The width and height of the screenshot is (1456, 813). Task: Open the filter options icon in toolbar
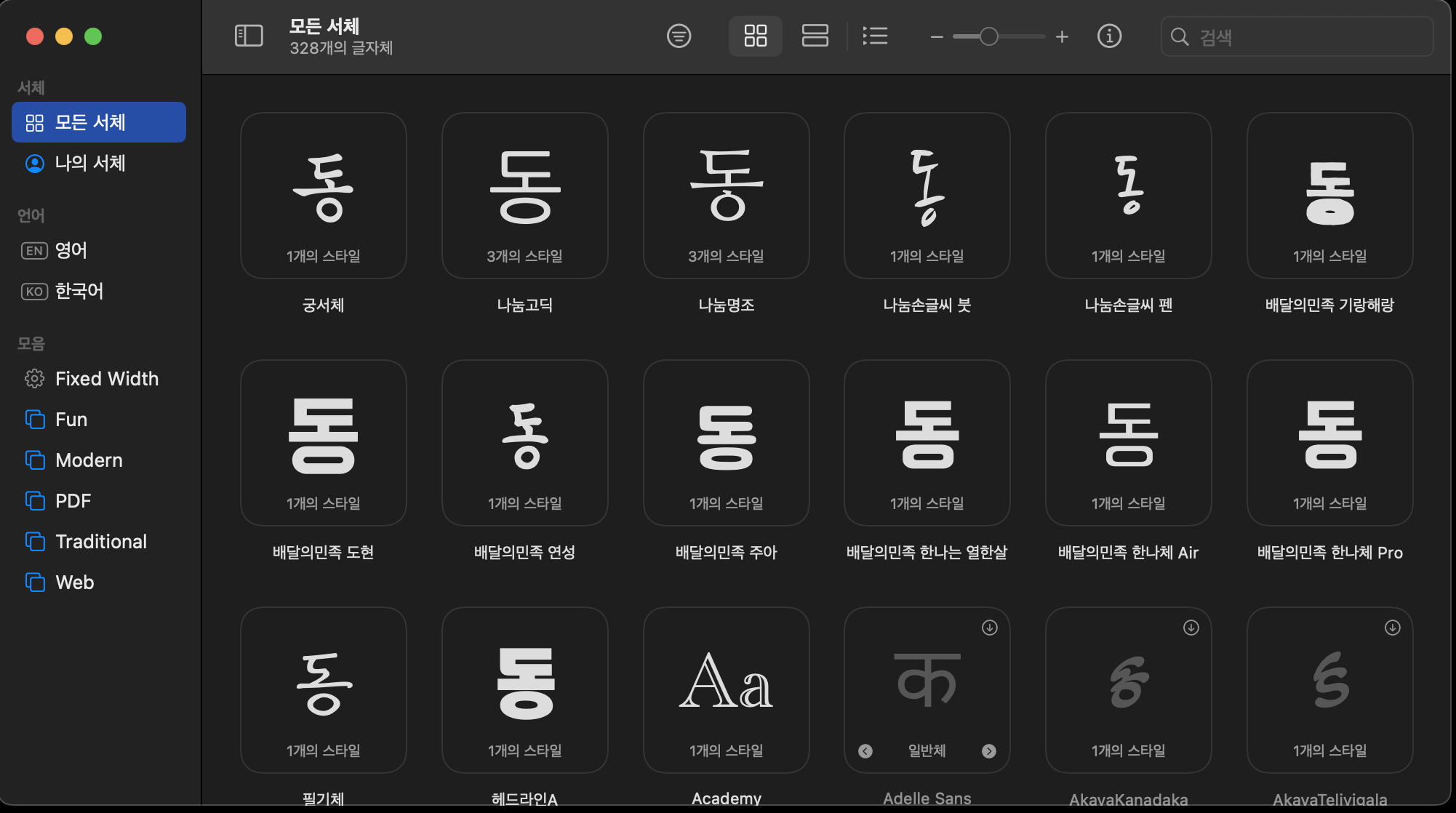pos(679,36)
